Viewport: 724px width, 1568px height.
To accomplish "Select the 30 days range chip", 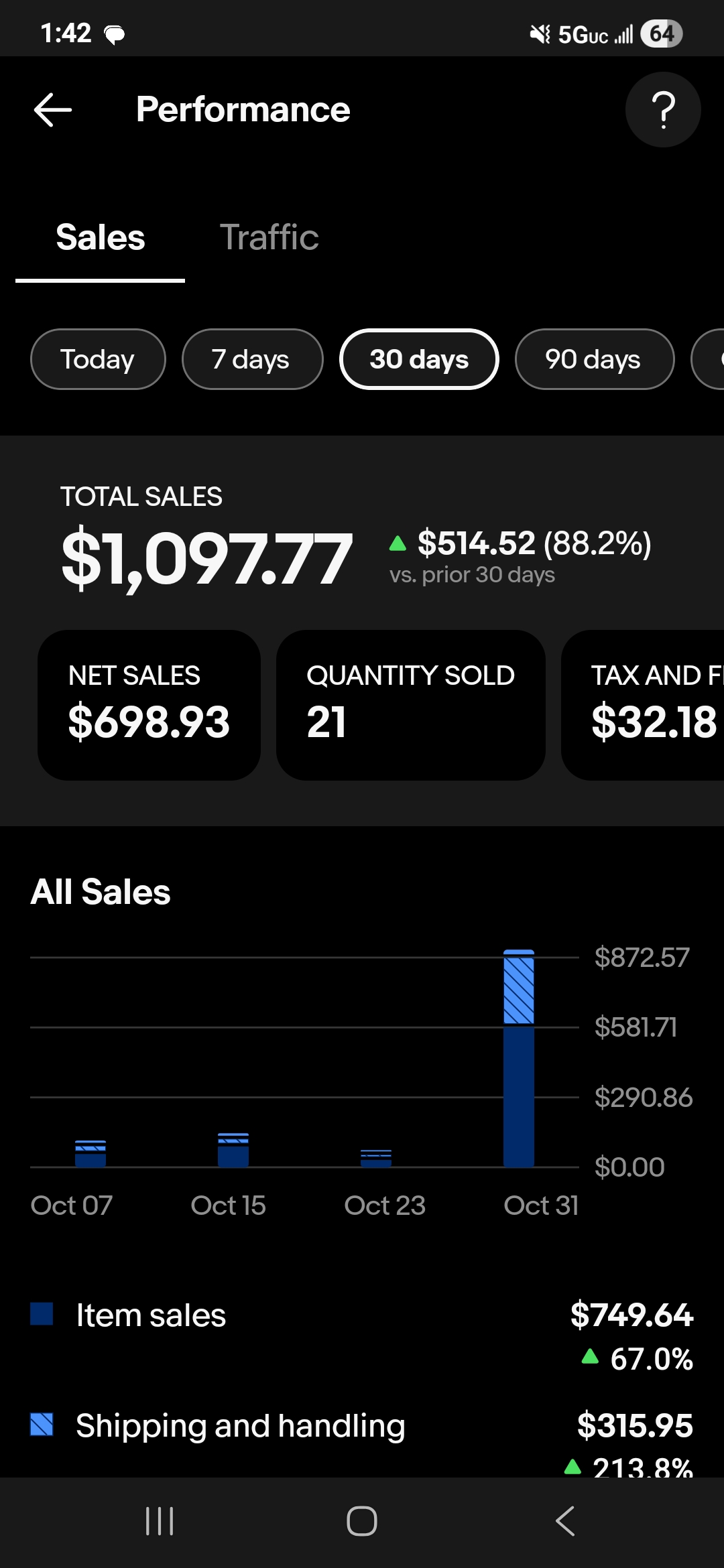I will pyautogui.click(x=419, y=359).
